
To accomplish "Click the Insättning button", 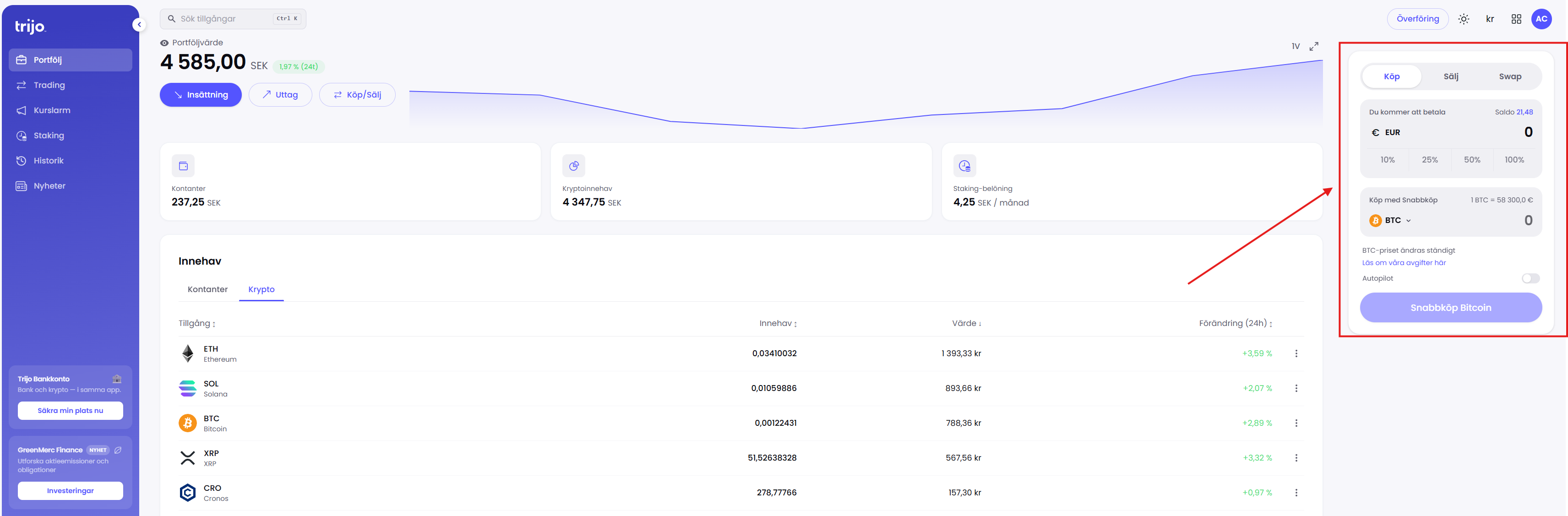I will click(x=200, y=95).
